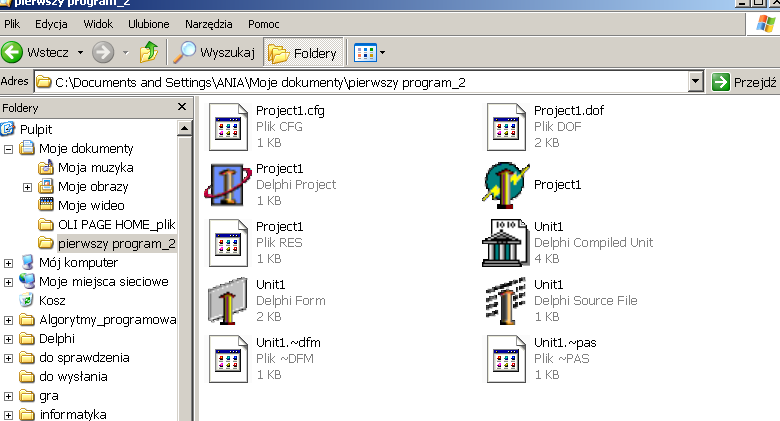The width and height of the screenshot is (780, 421).
Task: Open the address bar dropdown
Action: coord(696,82)
